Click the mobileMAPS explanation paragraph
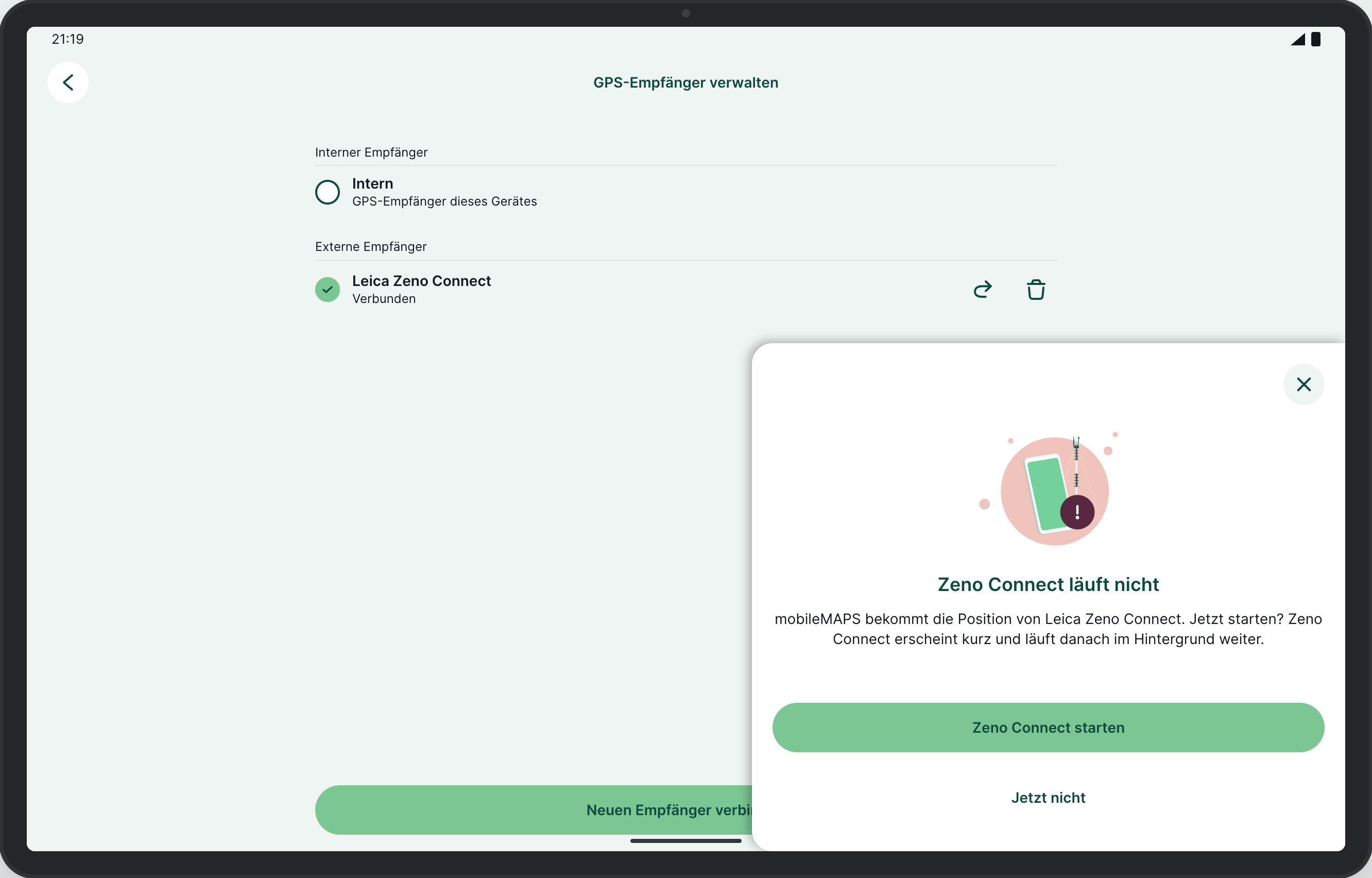 pyautogui.click(x=1049, y=629)
